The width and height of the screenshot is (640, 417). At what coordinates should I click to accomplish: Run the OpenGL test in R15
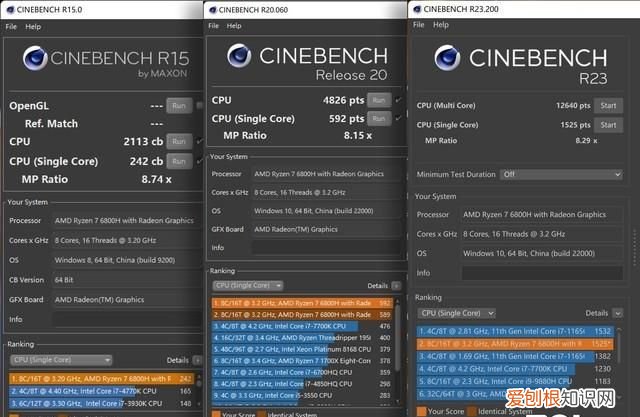point(178,105)
